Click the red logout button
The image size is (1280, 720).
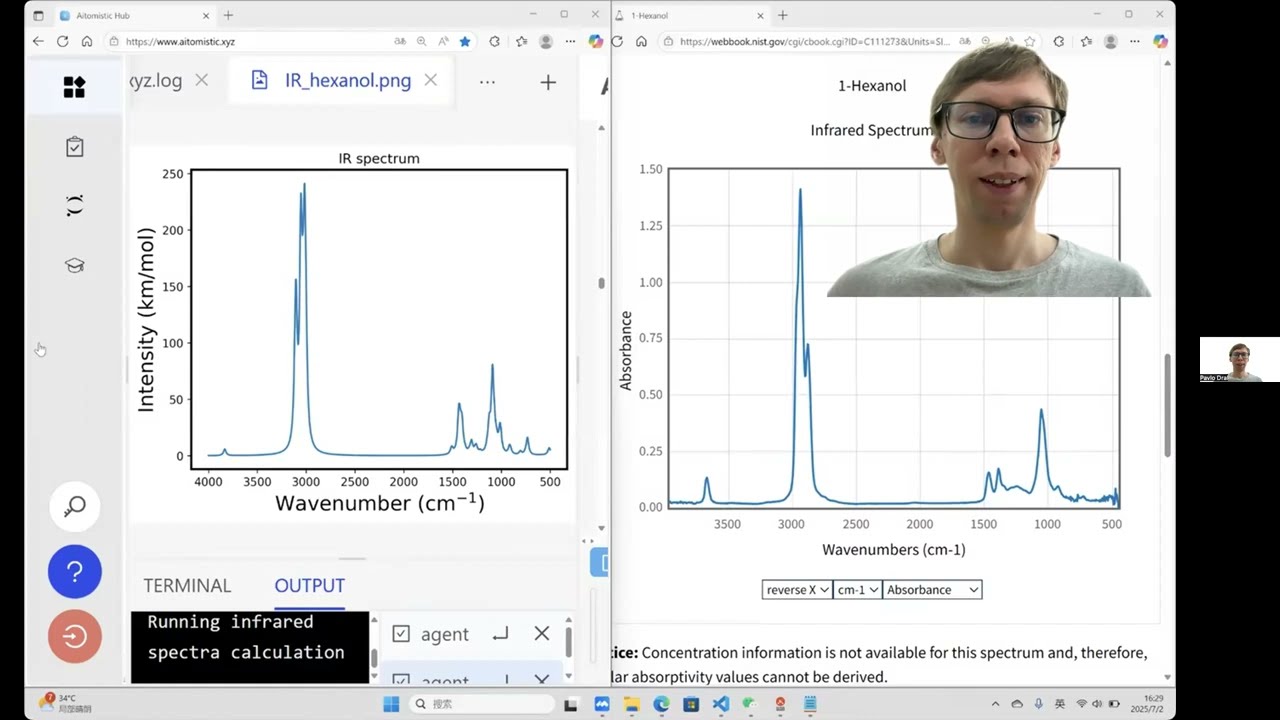click(x=75, y=636)
